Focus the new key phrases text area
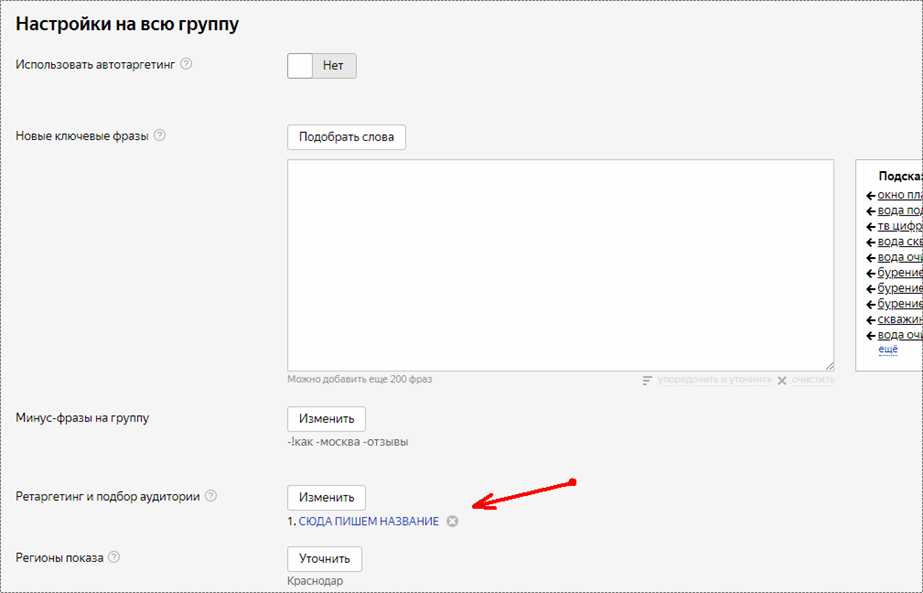 [x=560, y=265]
